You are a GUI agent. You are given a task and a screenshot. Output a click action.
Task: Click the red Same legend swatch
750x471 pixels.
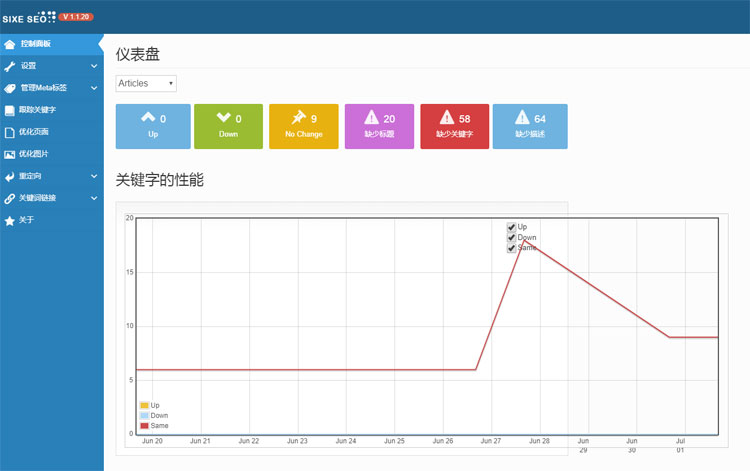tap(144, 426)
